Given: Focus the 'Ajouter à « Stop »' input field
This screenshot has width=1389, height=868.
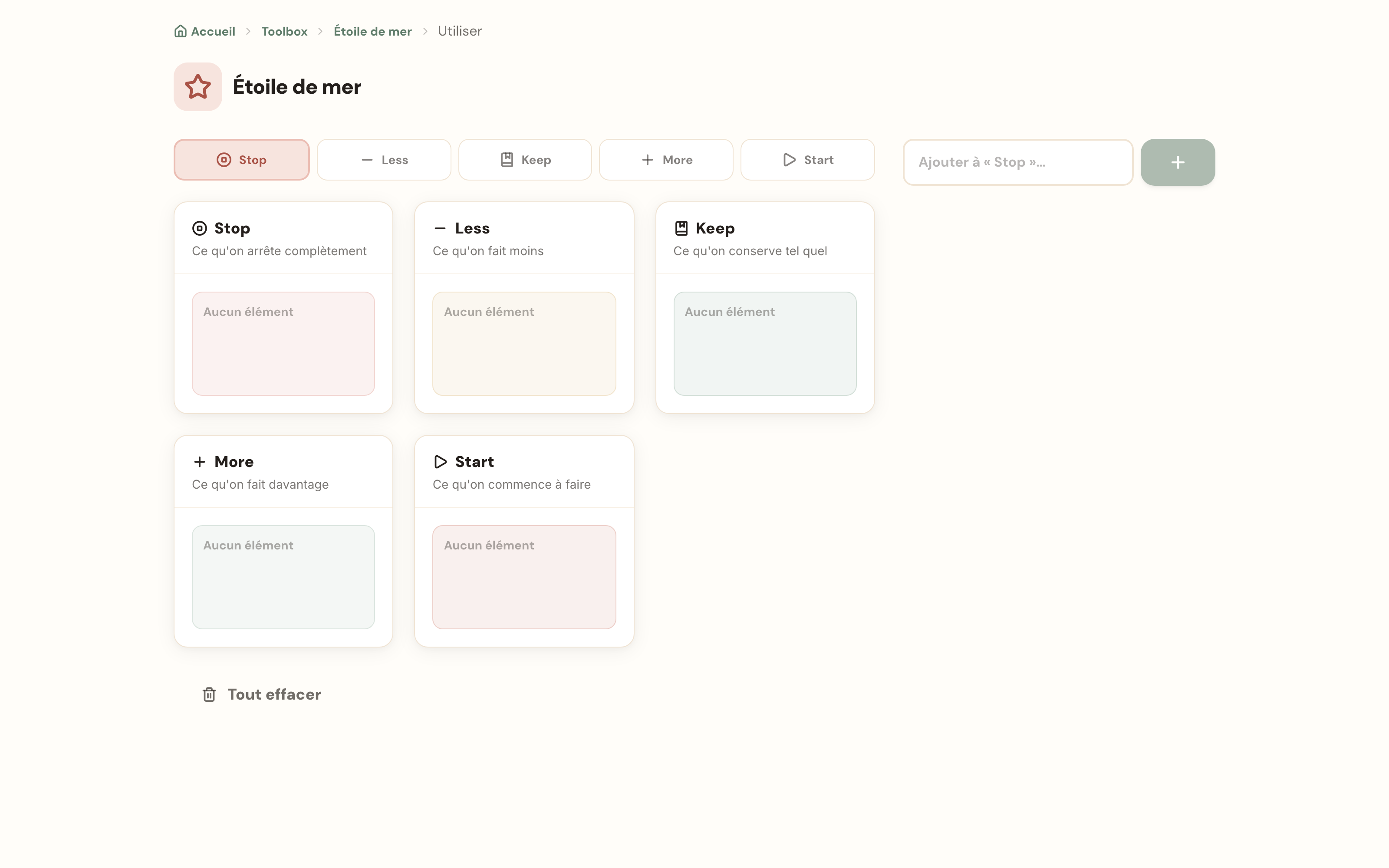Looking at the screenshot, I should pyautogui.click(x=1018, y=162).
